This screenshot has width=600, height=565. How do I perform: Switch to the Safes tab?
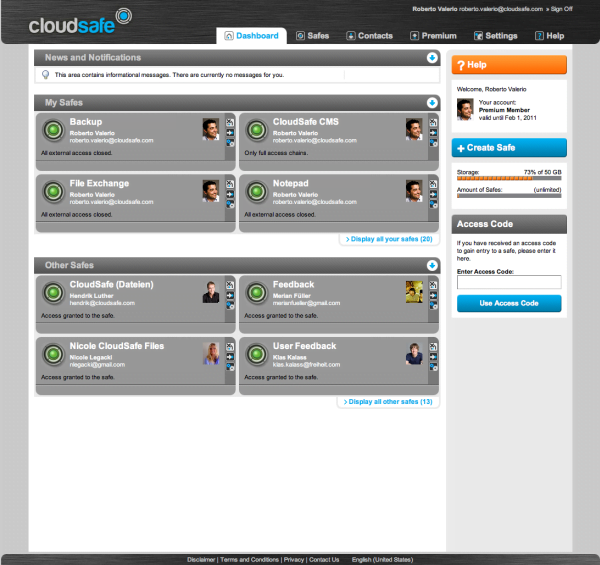(x=313, y=36)
